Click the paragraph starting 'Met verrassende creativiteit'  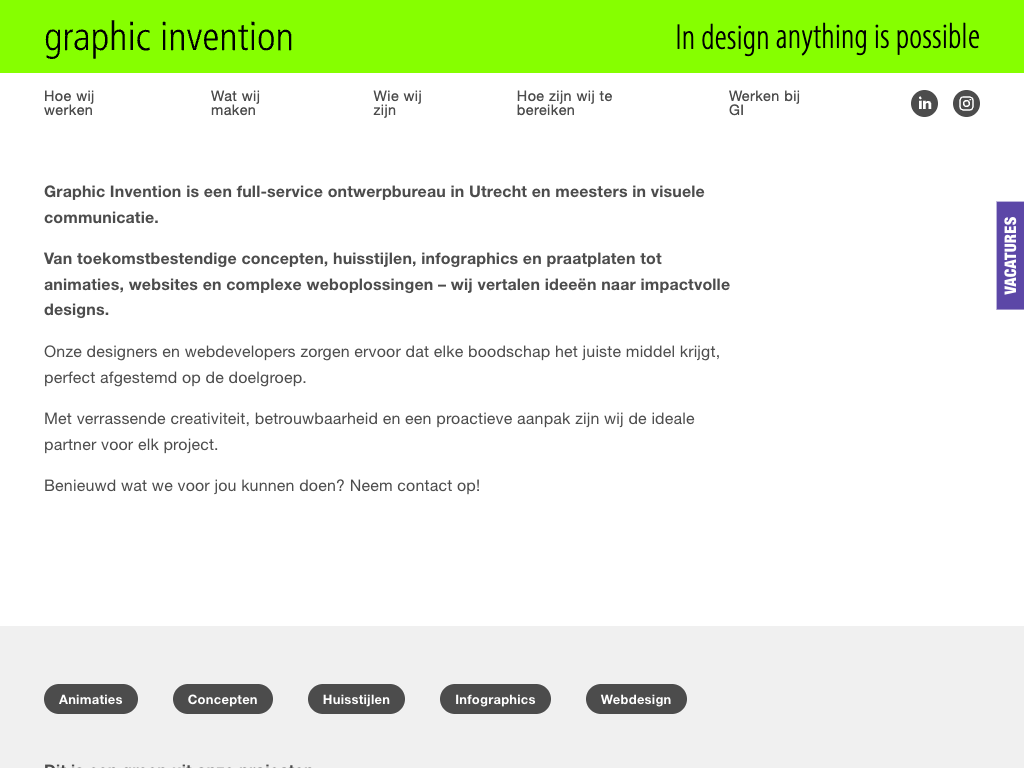369,431
